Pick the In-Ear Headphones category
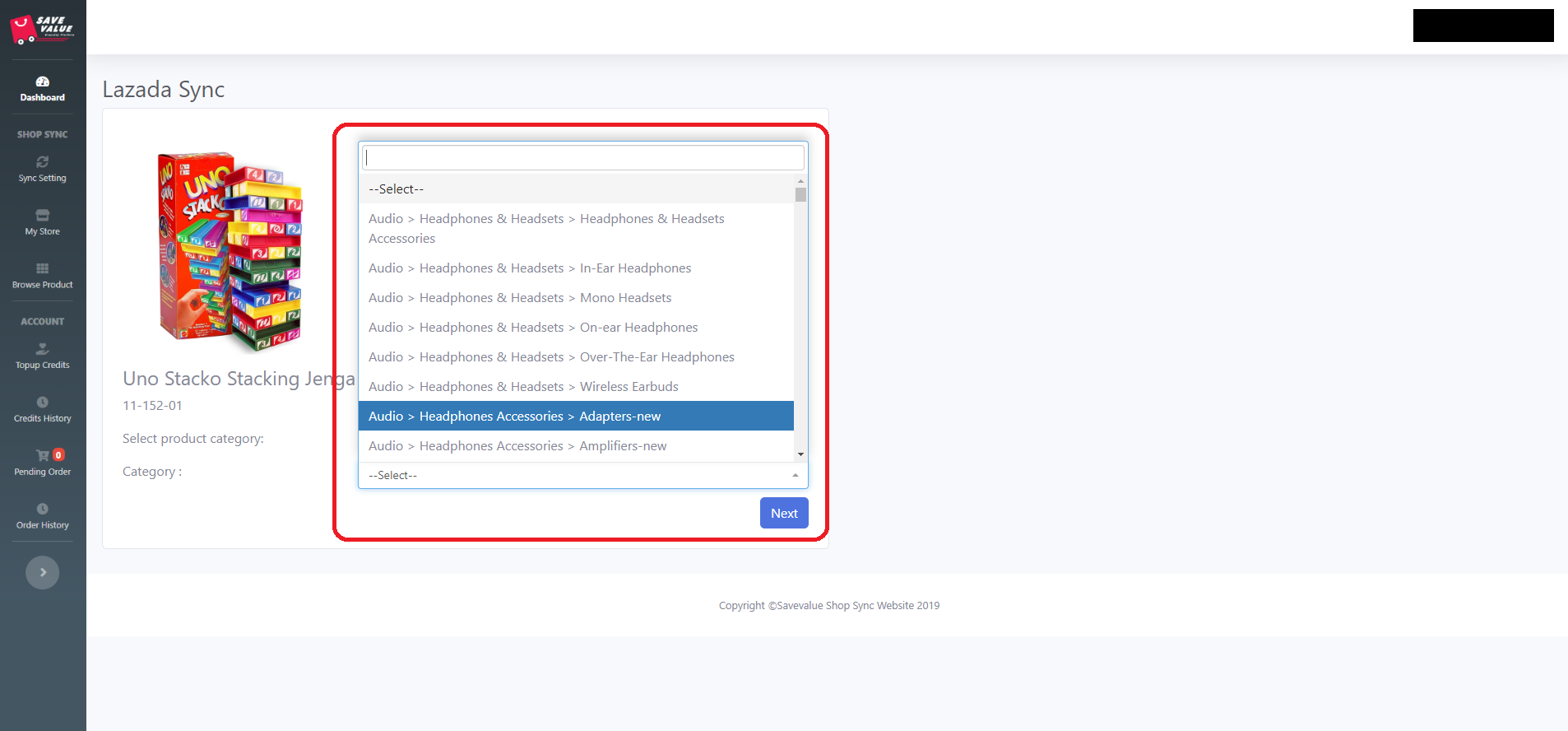This screenshot has height=731, width=1568. click(x=576, y=268)
